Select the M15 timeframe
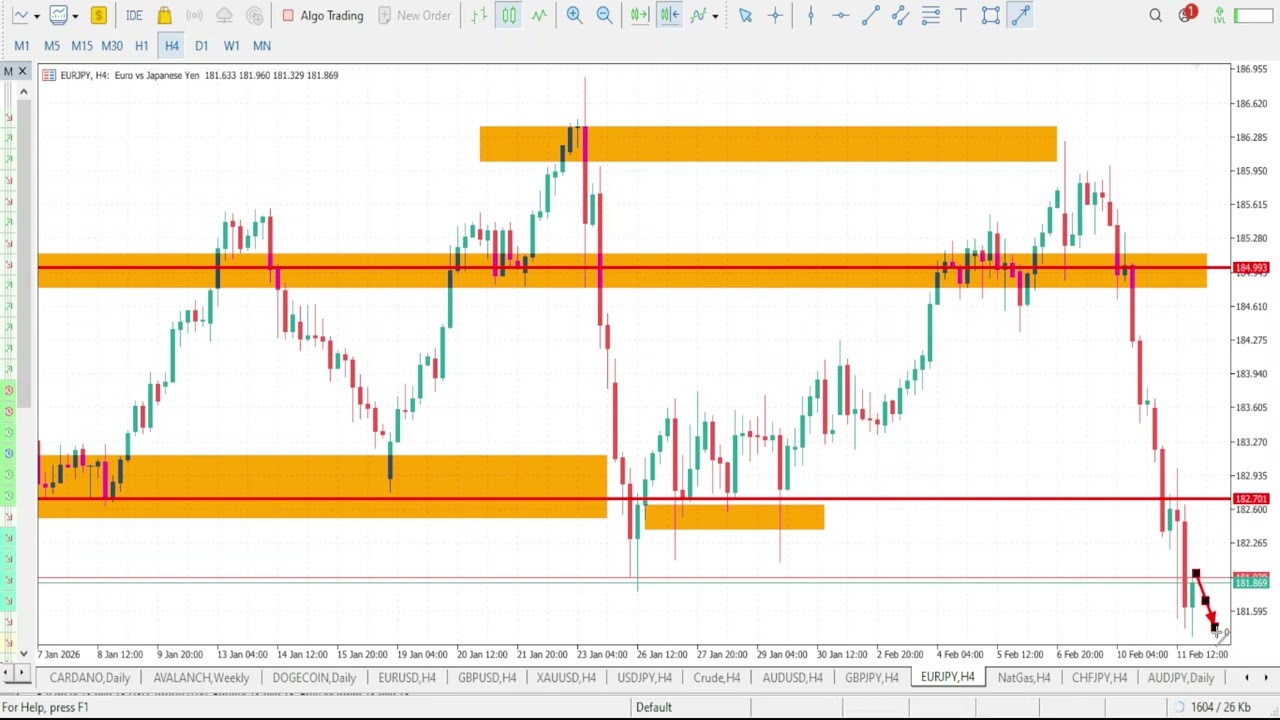Viewport: 1280px width, 720px height. coord(82,45)
